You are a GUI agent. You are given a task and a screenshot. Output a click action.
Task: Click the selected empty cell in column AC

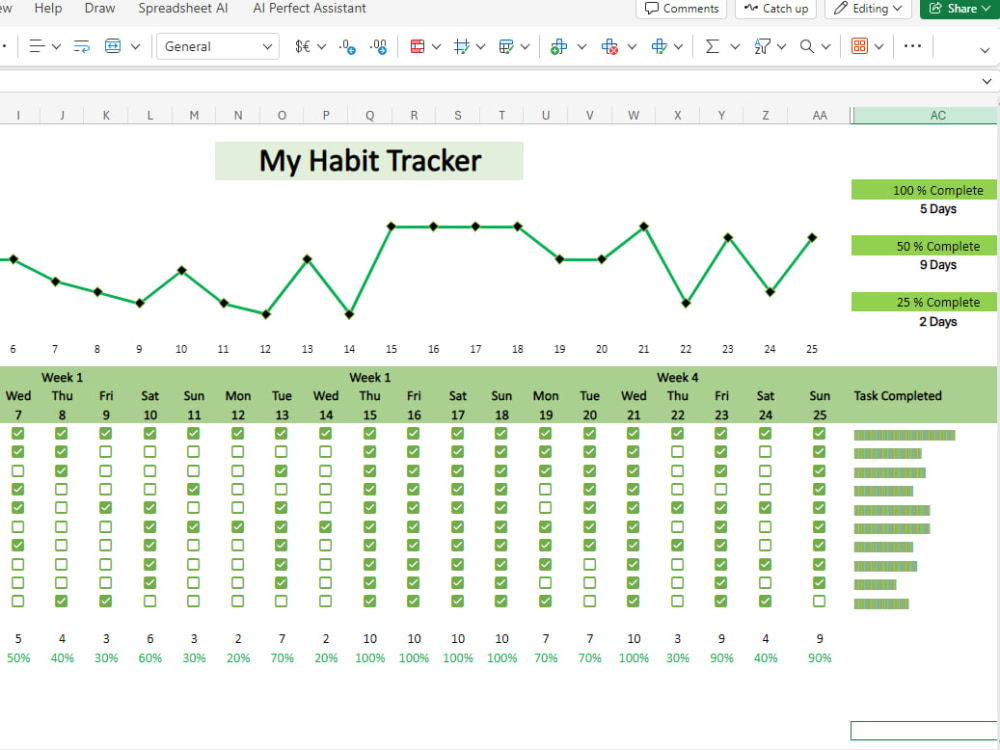point(924,731)
